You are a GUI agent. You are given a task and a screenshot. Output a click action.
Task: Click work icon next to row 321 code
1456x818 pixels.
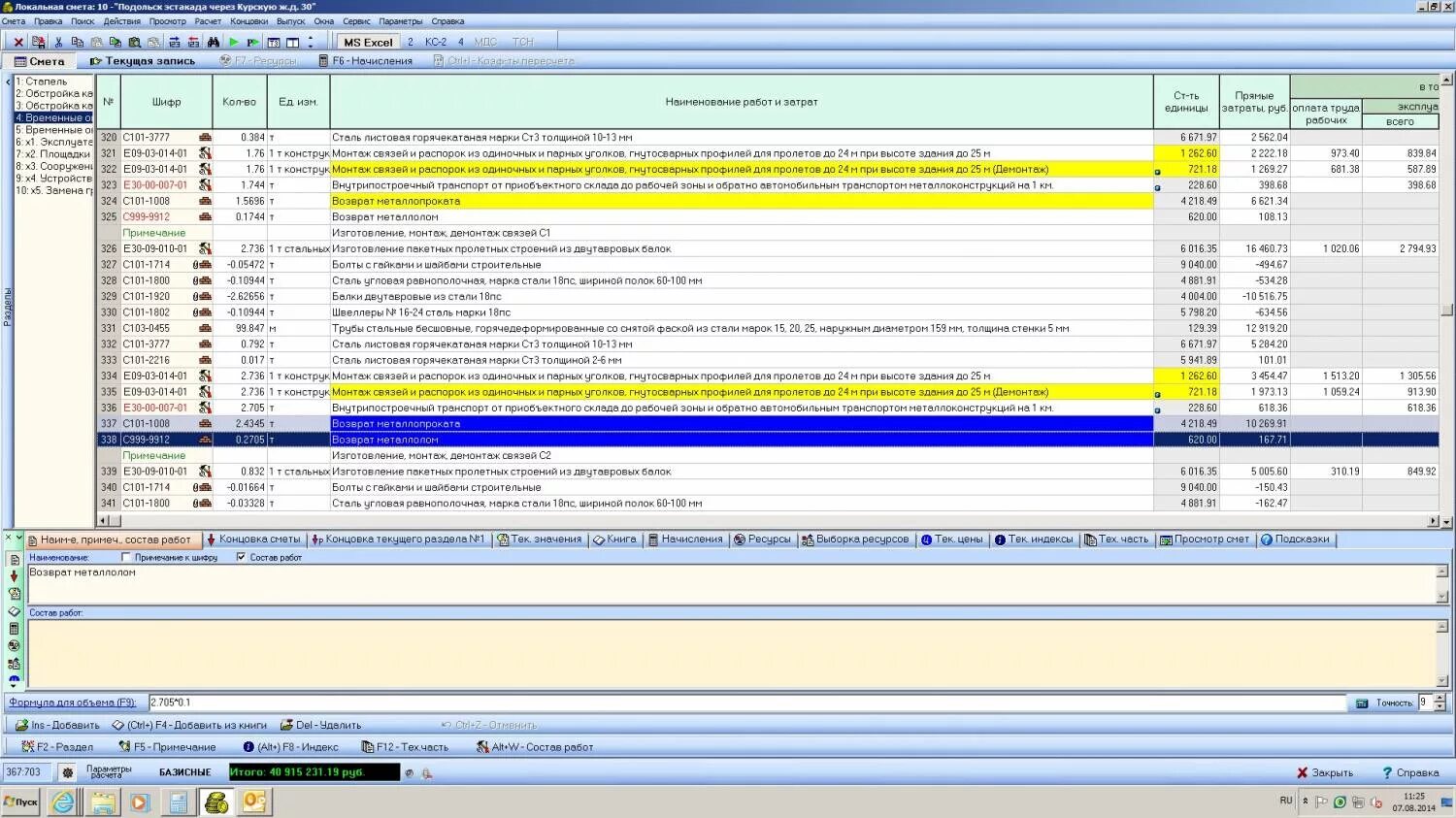pyautogui.click(x=205, y=153)
